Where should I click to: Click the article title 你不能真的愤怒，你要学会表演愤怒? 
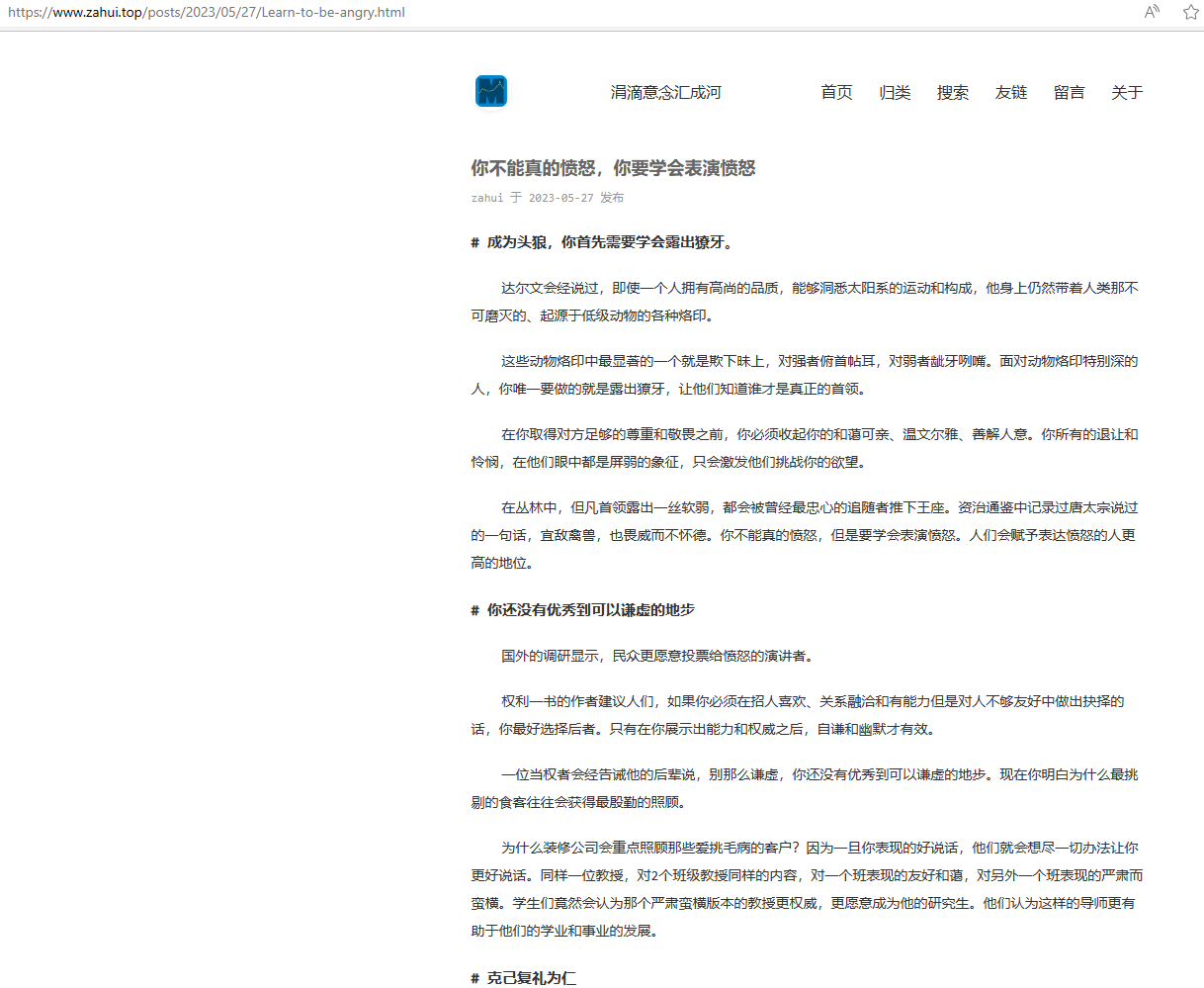pos(613,168)
